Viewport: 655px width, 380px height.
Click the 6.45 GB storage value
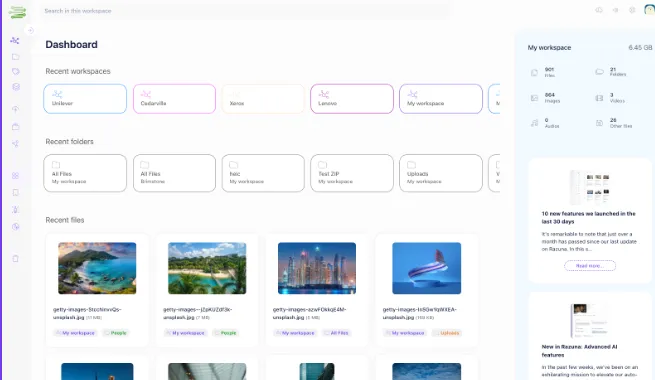pos(640,48)
